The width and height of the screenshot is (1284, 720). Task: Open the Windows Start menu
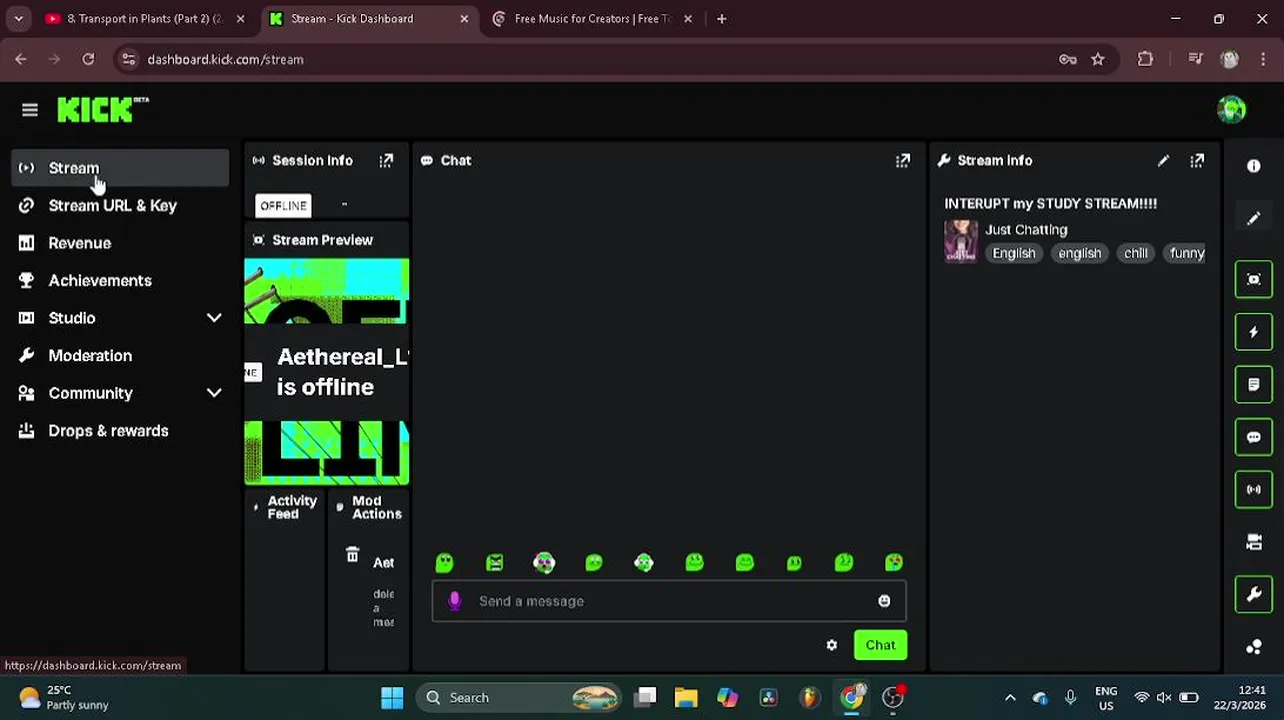coord(392,697)
